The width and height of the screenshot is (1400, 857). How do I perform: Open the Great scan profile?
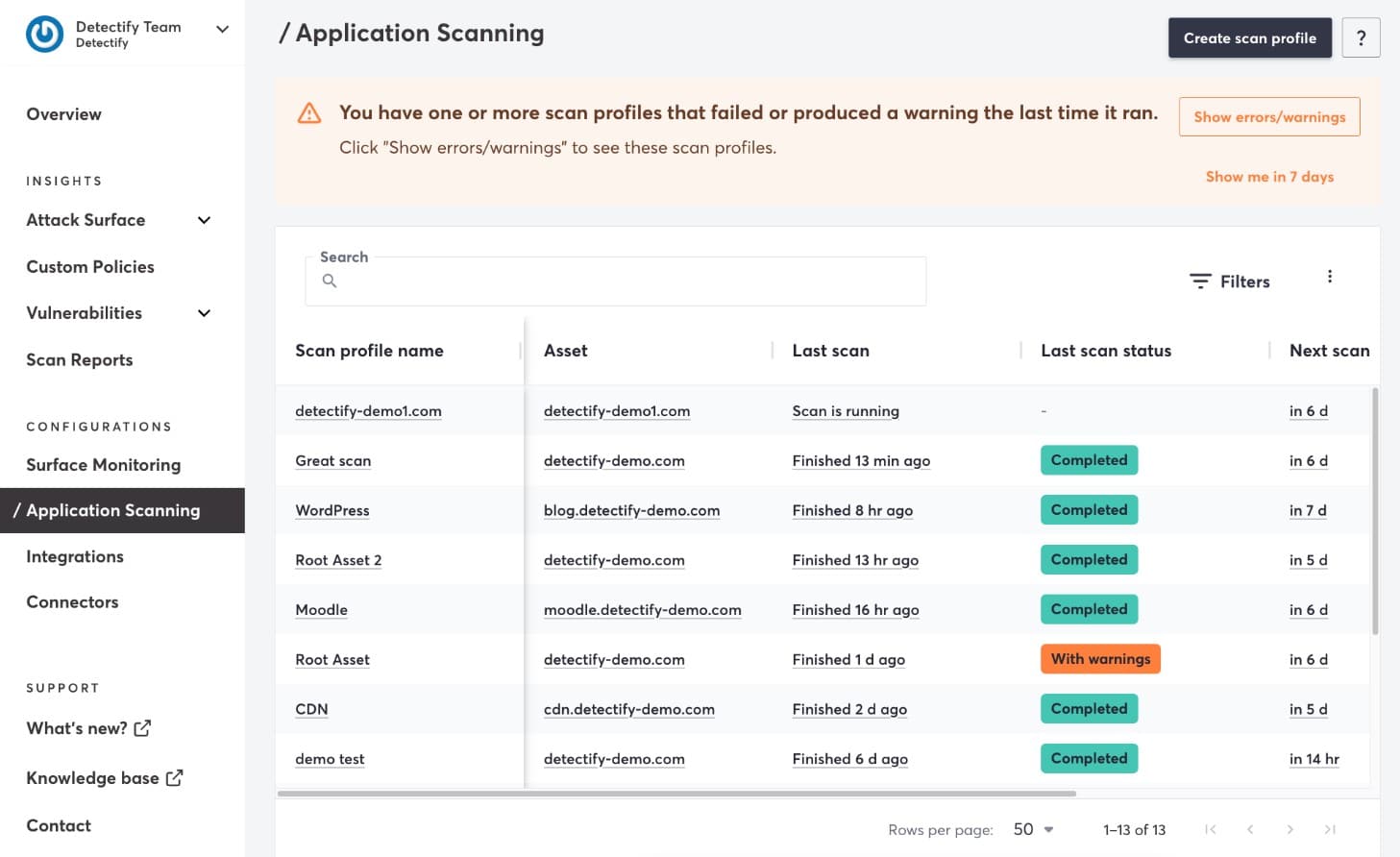[x=332, y=461]
